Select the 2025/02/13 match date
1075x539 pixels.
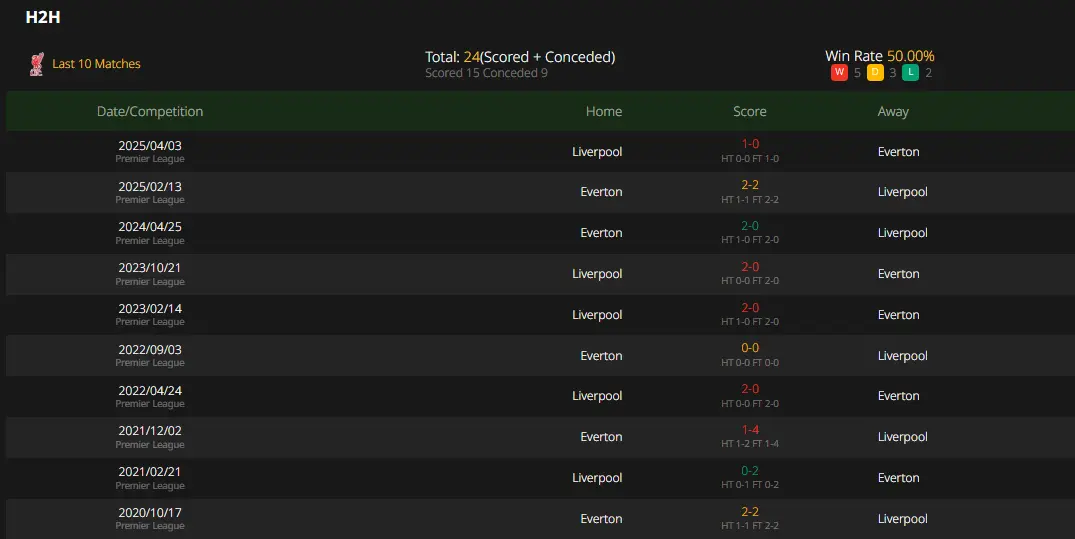click(149, 187)
